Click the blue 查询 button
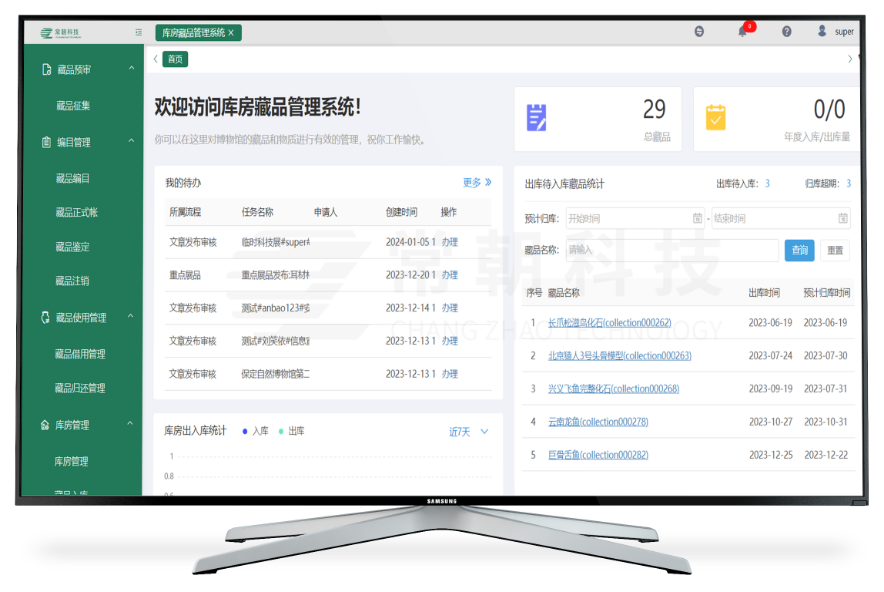884x592 pixels. (799, 250)
